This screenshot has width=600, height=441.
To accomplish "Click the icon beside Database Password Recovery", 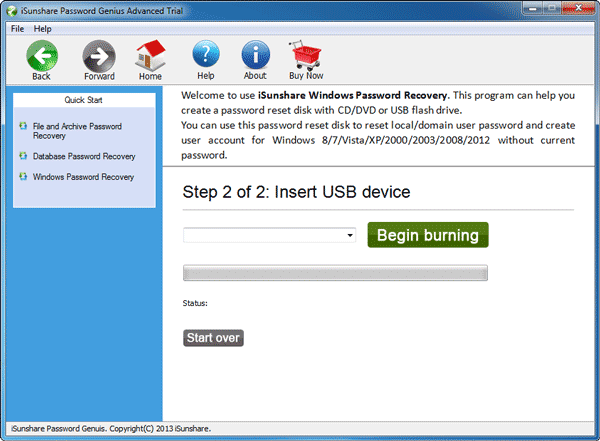I will tap(23, 156).
